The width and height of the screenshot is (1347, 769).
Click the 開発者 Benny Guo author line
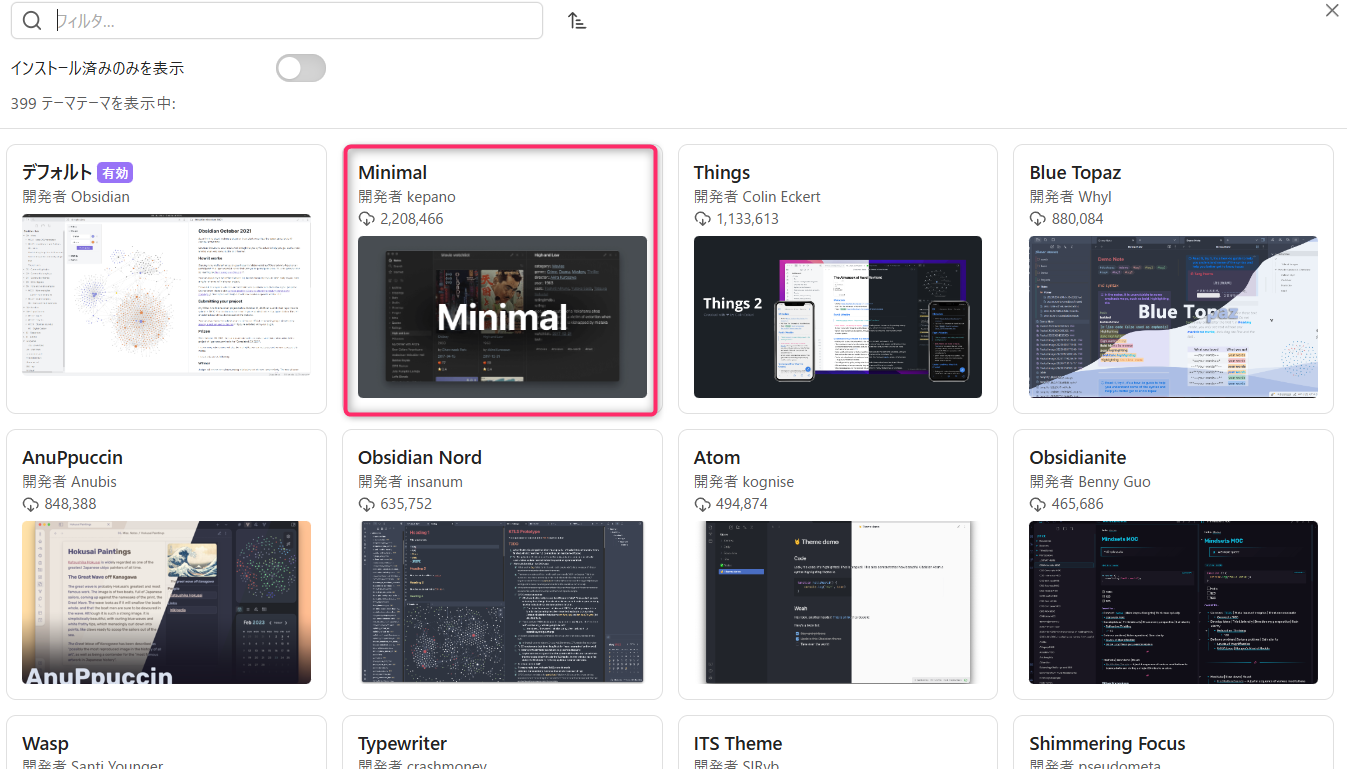[x=1090, y=481]
